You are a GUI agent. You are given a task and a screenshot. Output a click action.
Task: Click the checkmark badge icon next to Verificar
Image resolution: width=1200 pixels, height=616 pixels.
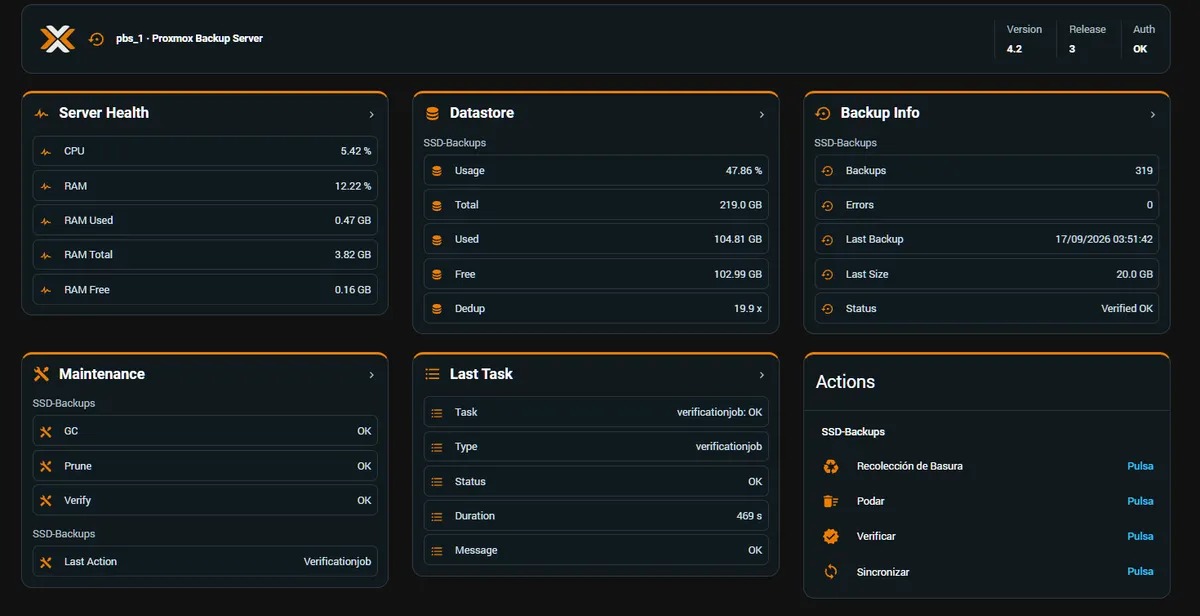(x=830, y=537)
